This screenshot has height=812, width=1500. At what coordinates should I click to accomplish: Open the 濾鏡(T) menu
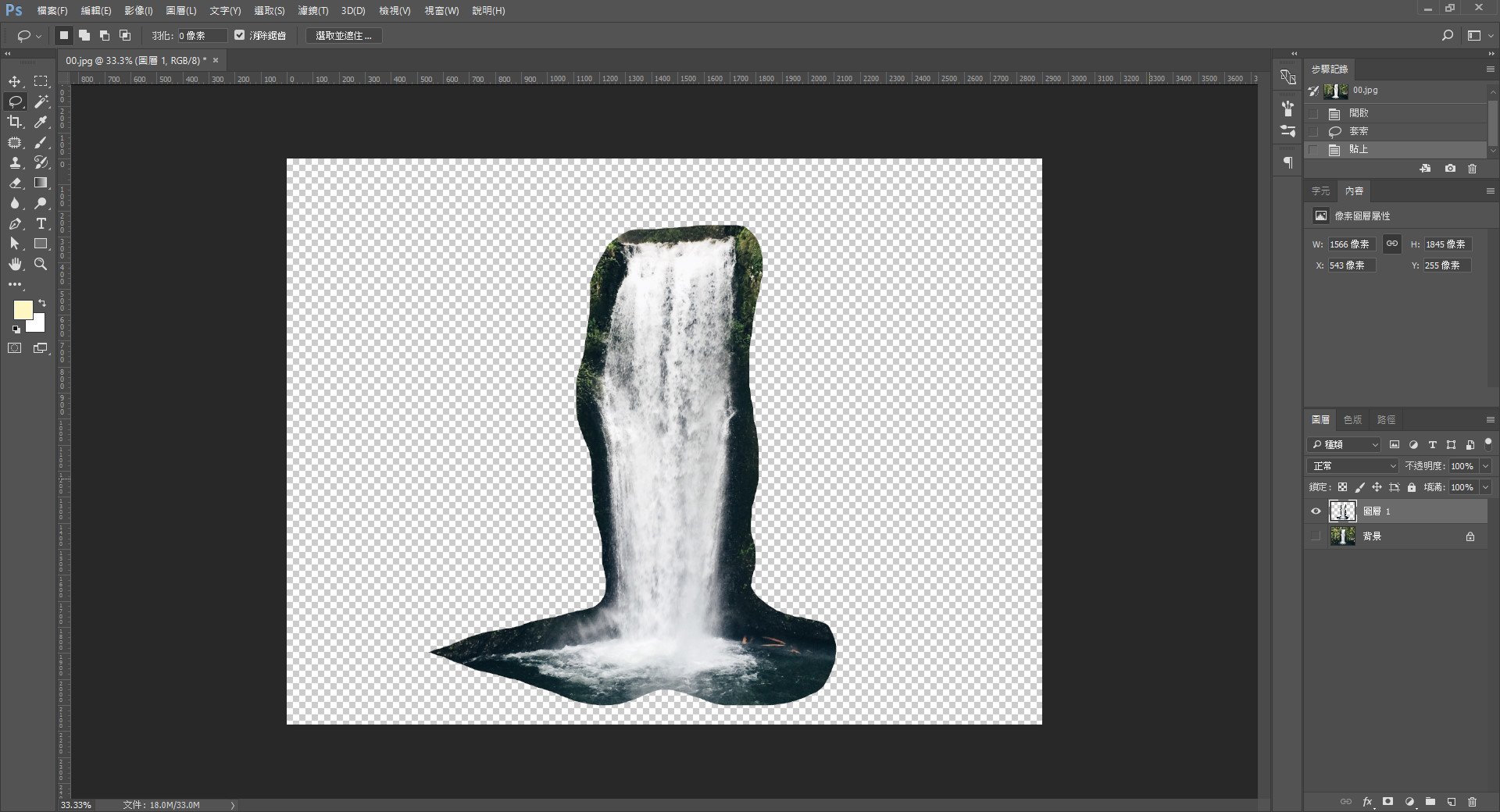(x=312, y=11)
